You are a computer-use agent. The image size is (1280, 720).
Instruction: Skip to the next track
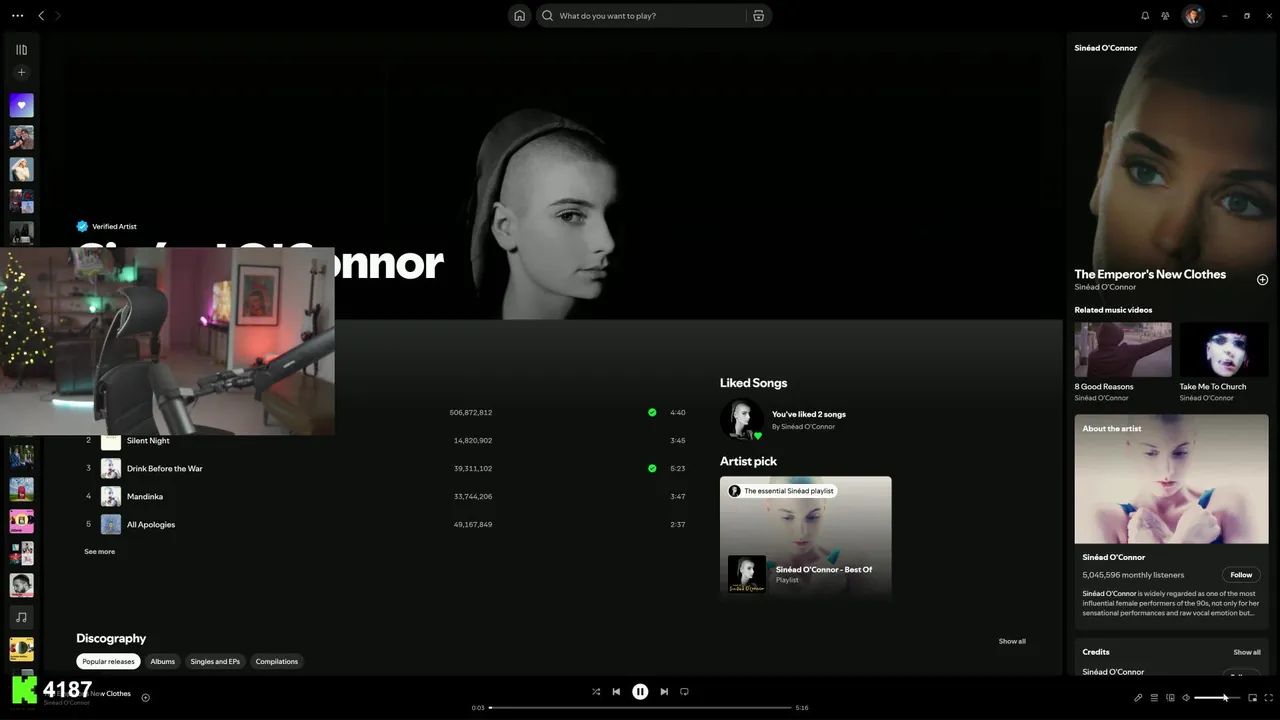(664, 692)
